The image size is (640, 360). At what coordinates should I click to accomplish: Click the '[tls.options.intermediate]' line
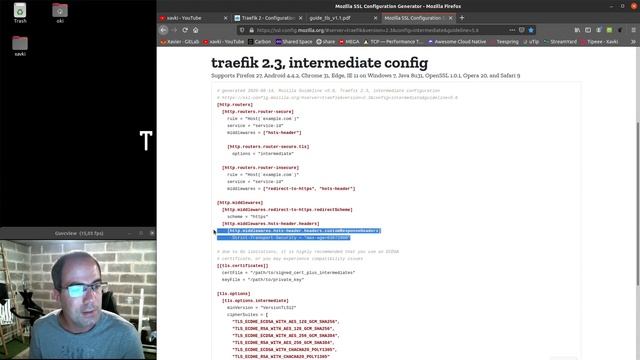point(255,300)
